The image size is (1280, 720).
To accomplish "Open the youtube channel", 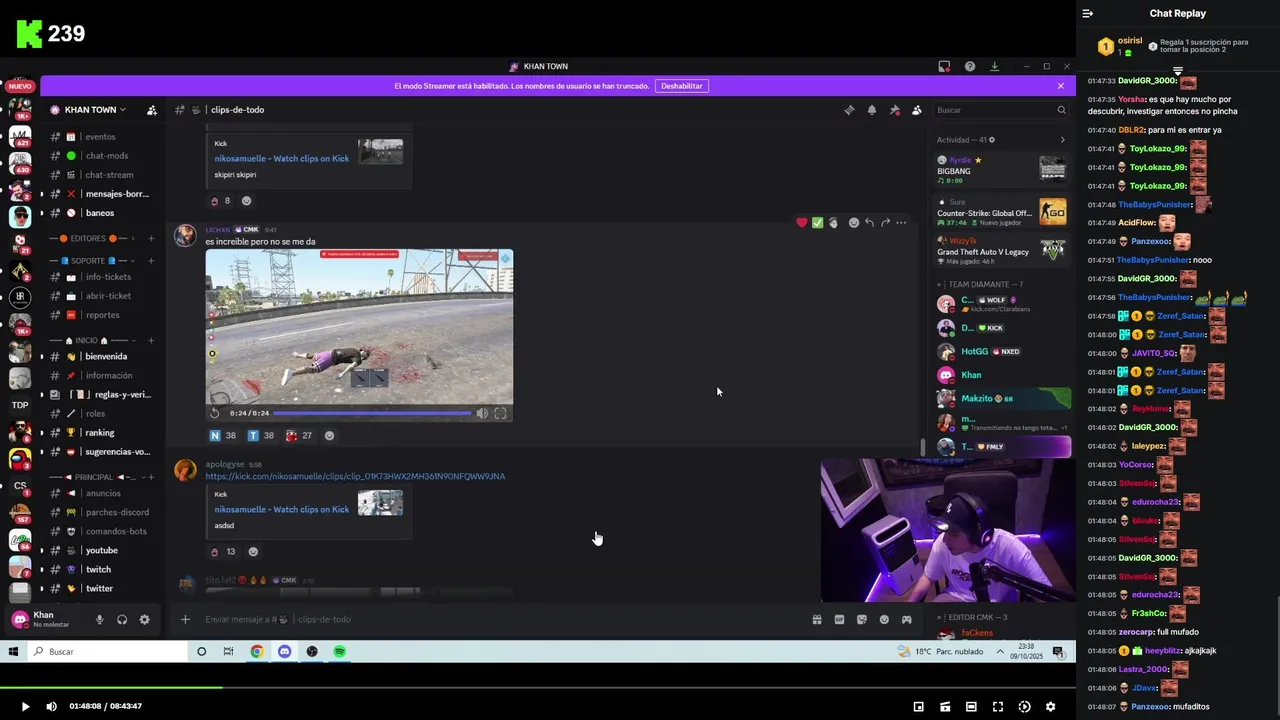I will 100,551.
